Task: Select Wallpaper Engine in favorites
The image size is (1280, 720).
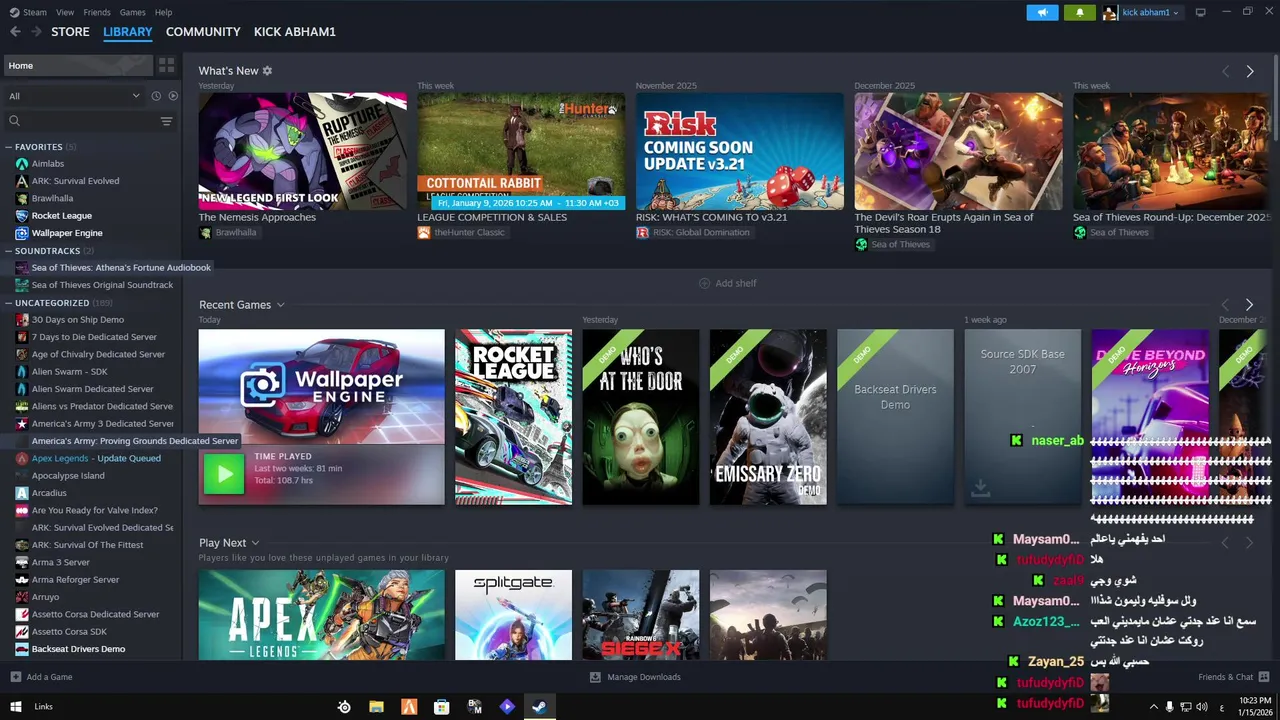Action: tap(67, 233)
